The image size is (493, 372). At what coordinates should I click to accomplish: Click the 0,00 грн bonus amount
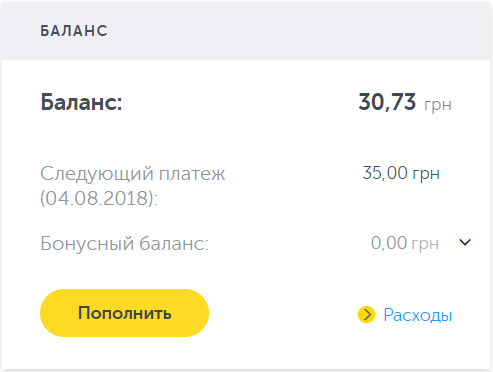pos(405,243)
